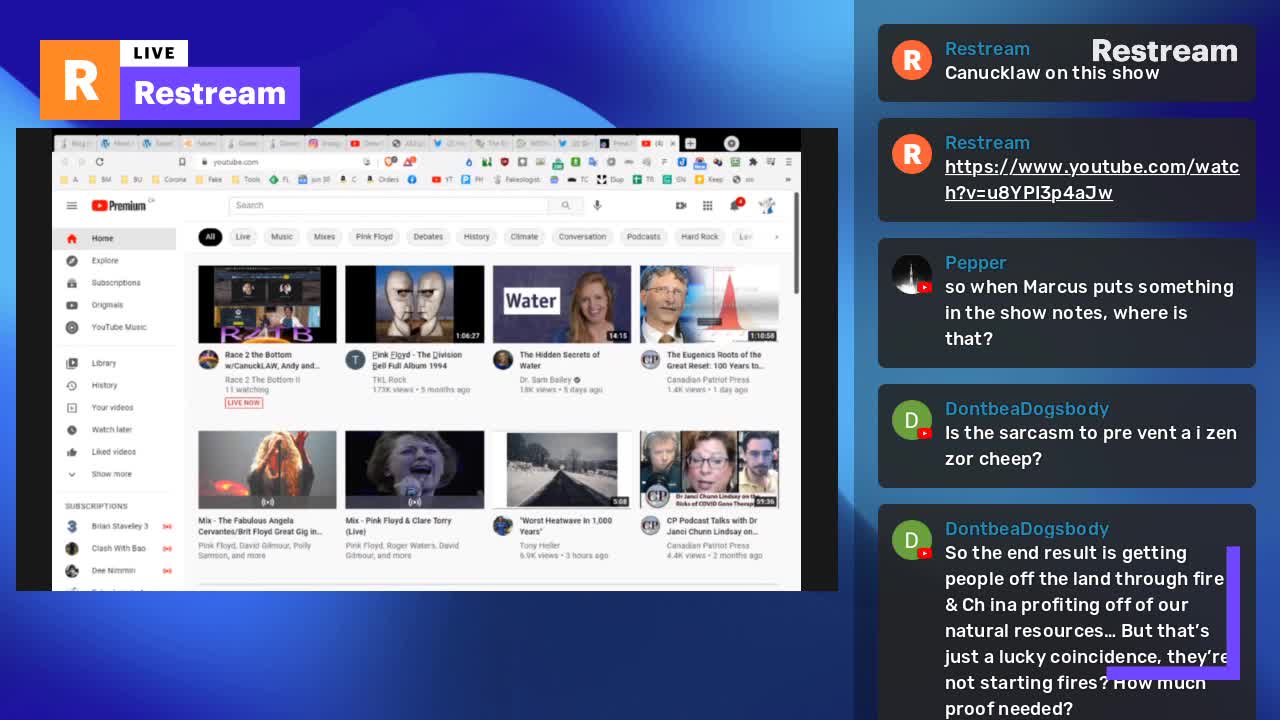Select the All filter chip
This screenshot has width=1280, height=720.
point(210,237)
